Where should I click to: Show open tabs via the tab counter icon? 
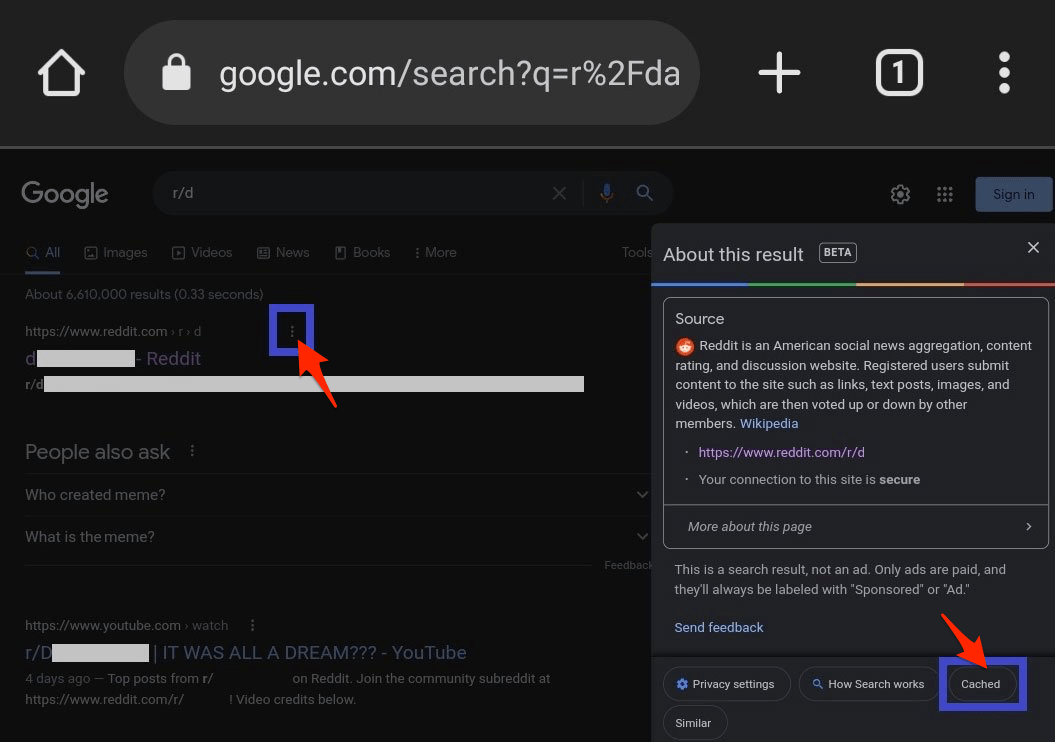point(898,72)
